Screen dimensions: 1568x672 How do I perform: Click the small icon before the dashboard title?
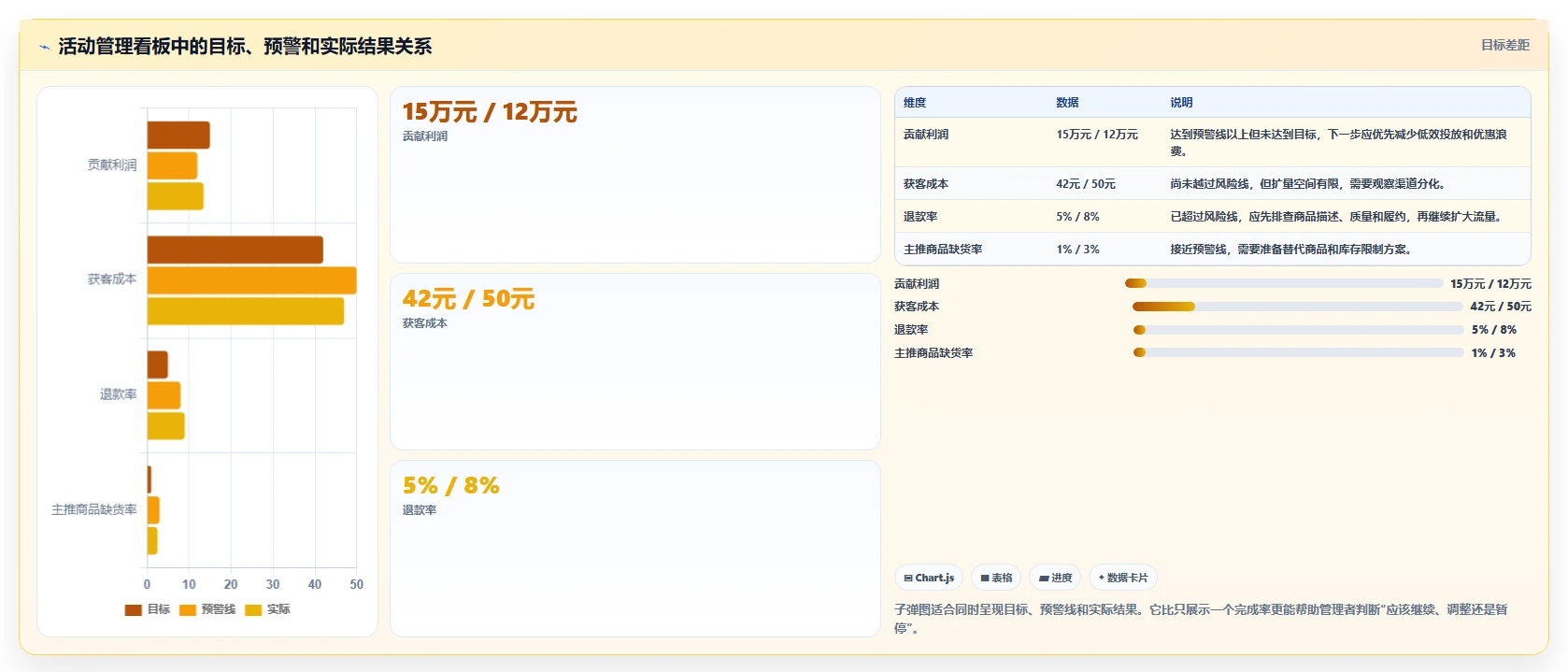tap(44, 47)
